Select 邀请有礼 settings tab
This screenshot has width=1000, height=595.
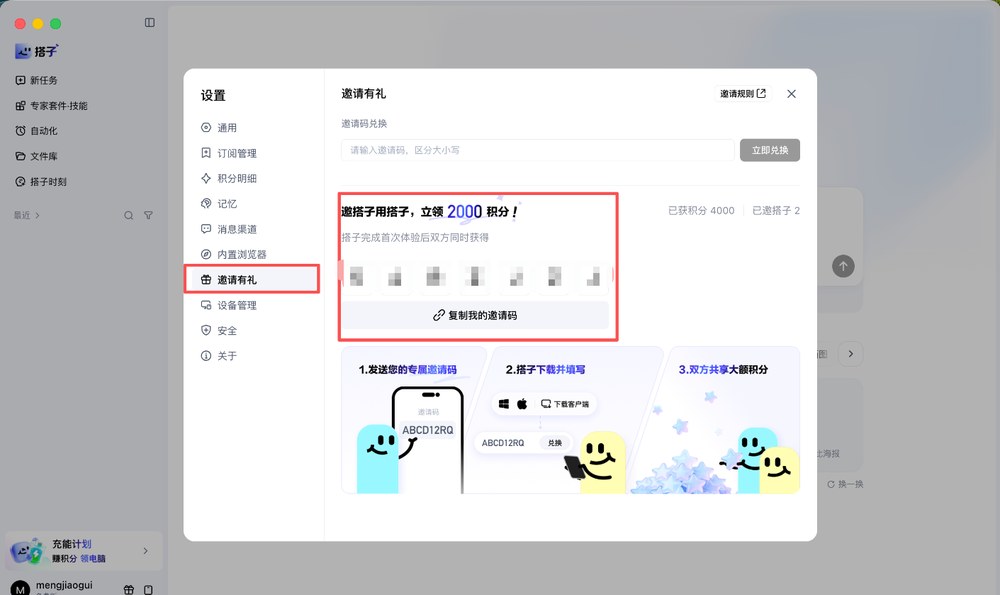point(252,280)
